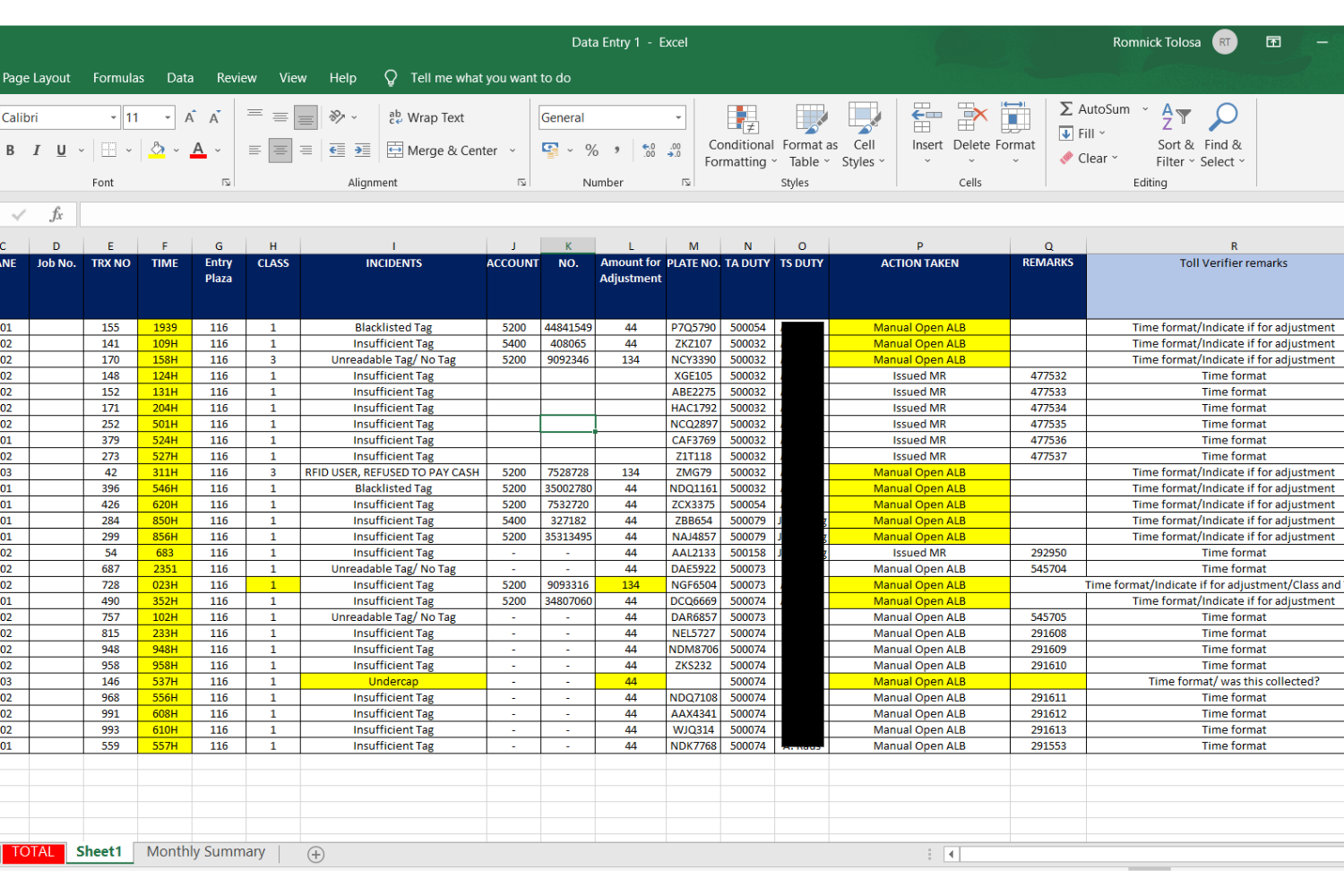Open Find & Select magnifier icon
The height and width of the screenshot is (896, 1344).
tap(1223, 117)
